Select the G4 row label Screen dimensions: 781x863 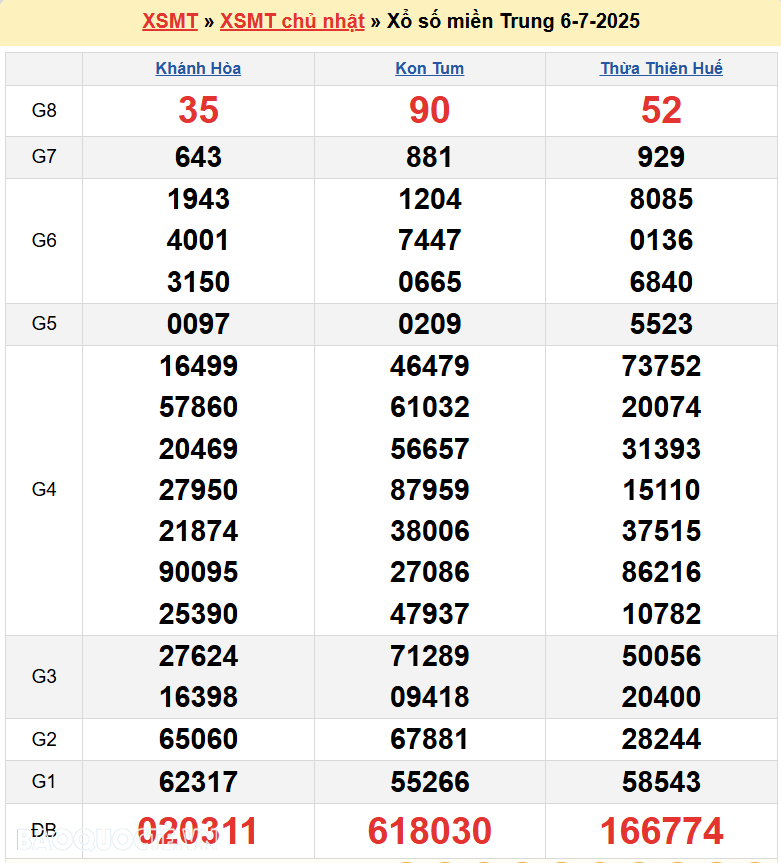(44, 490)
